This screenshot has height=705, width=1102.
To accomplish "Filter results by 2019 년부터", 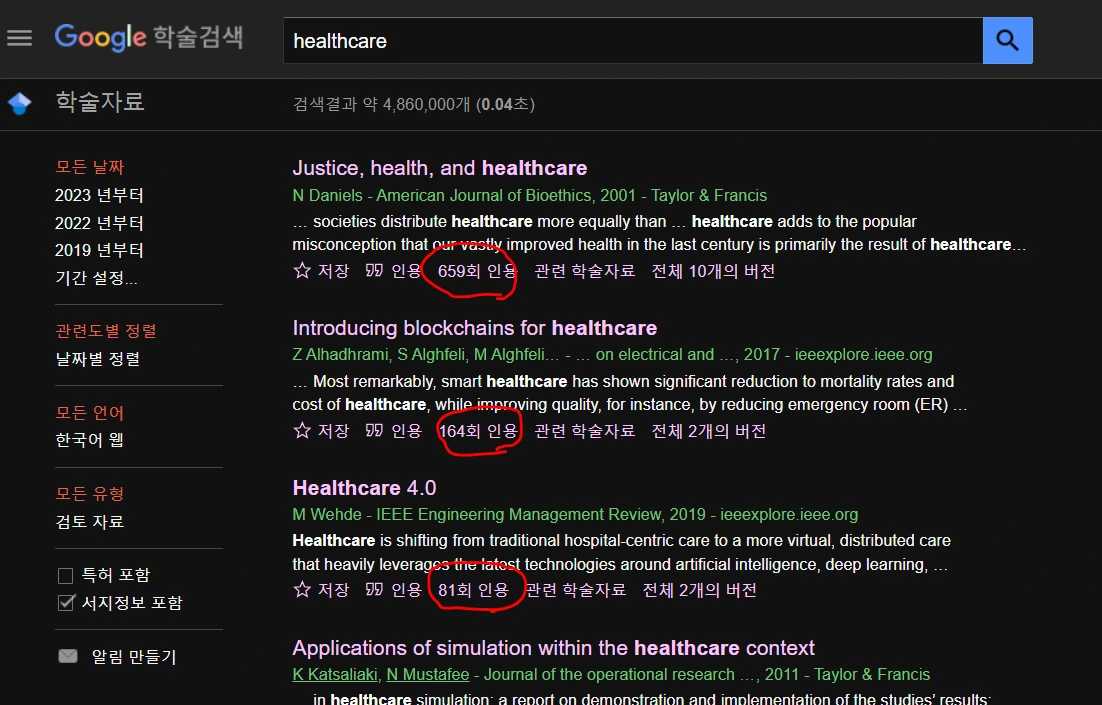I will click(99, 250).
